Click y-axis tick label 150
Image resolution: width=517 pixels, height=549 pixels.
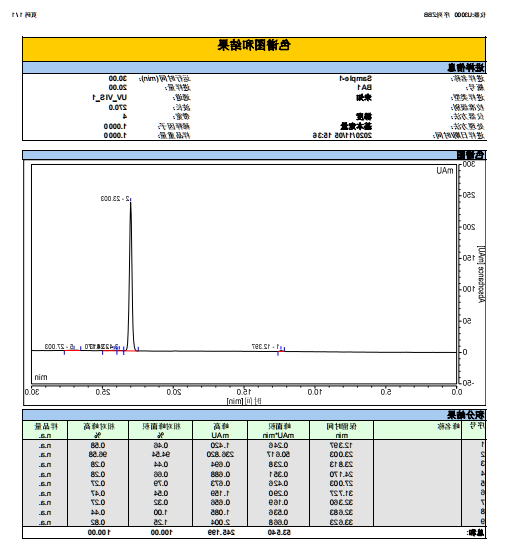(469, 258)
